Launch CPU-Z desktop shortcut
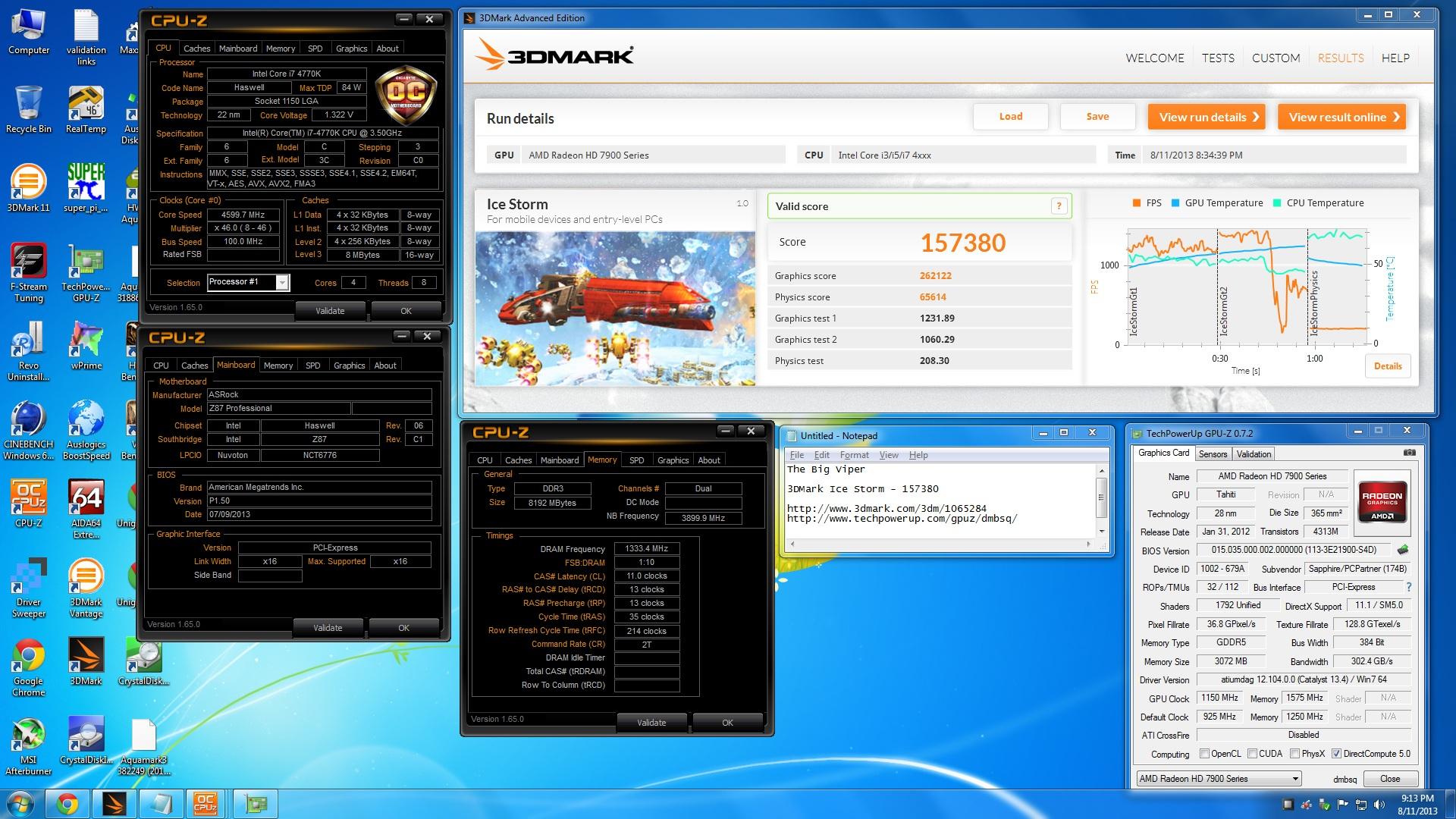 [29, 504]
